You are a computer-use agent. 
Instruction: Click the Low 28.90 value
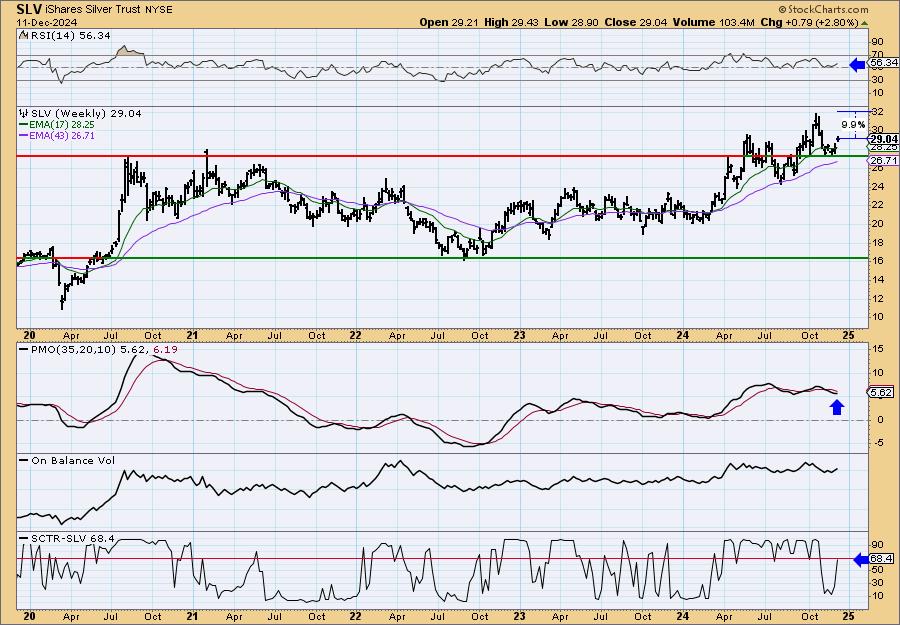pos(571,22)
